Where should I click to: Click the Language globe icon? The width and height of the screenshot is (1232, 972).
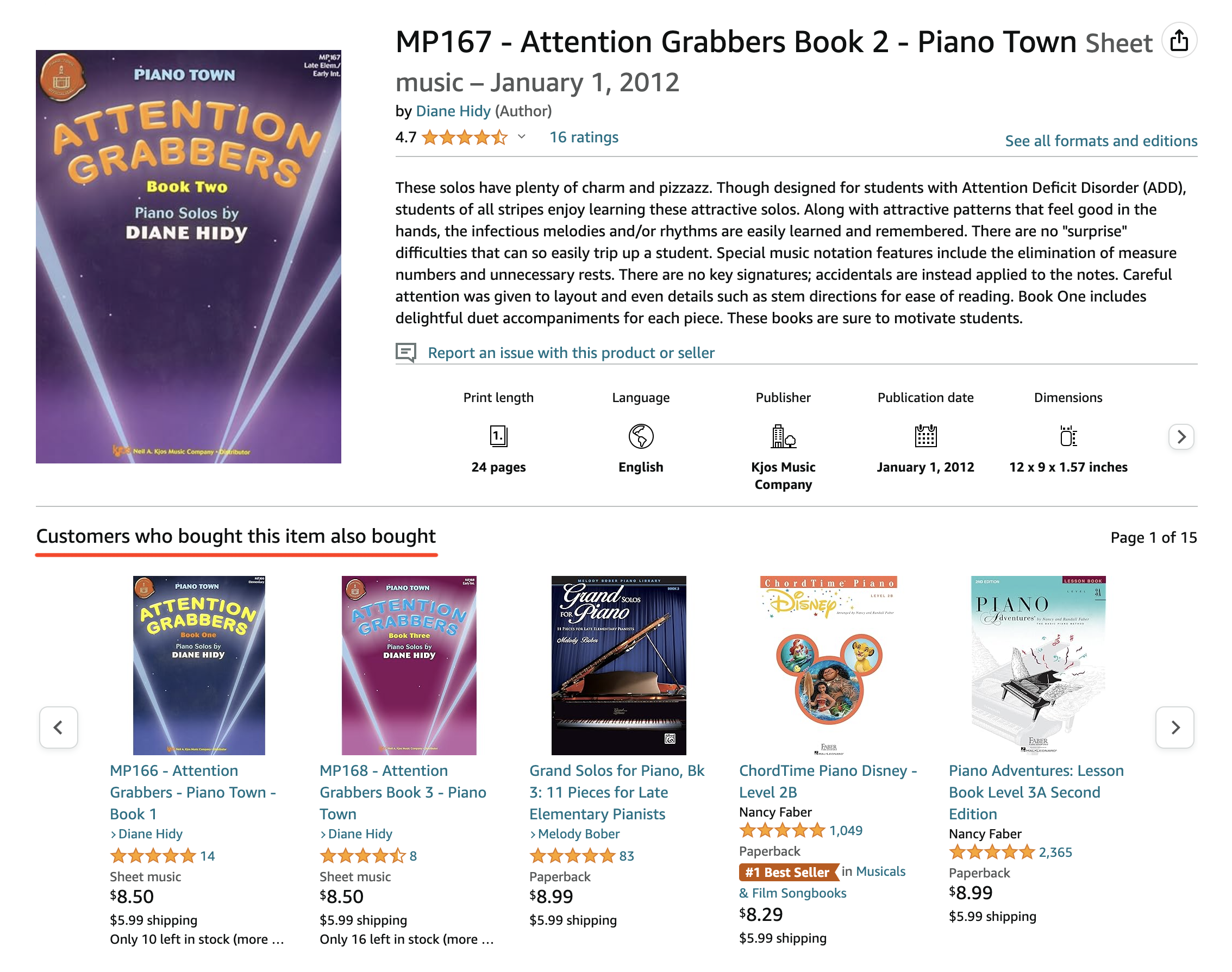[641, 436]
